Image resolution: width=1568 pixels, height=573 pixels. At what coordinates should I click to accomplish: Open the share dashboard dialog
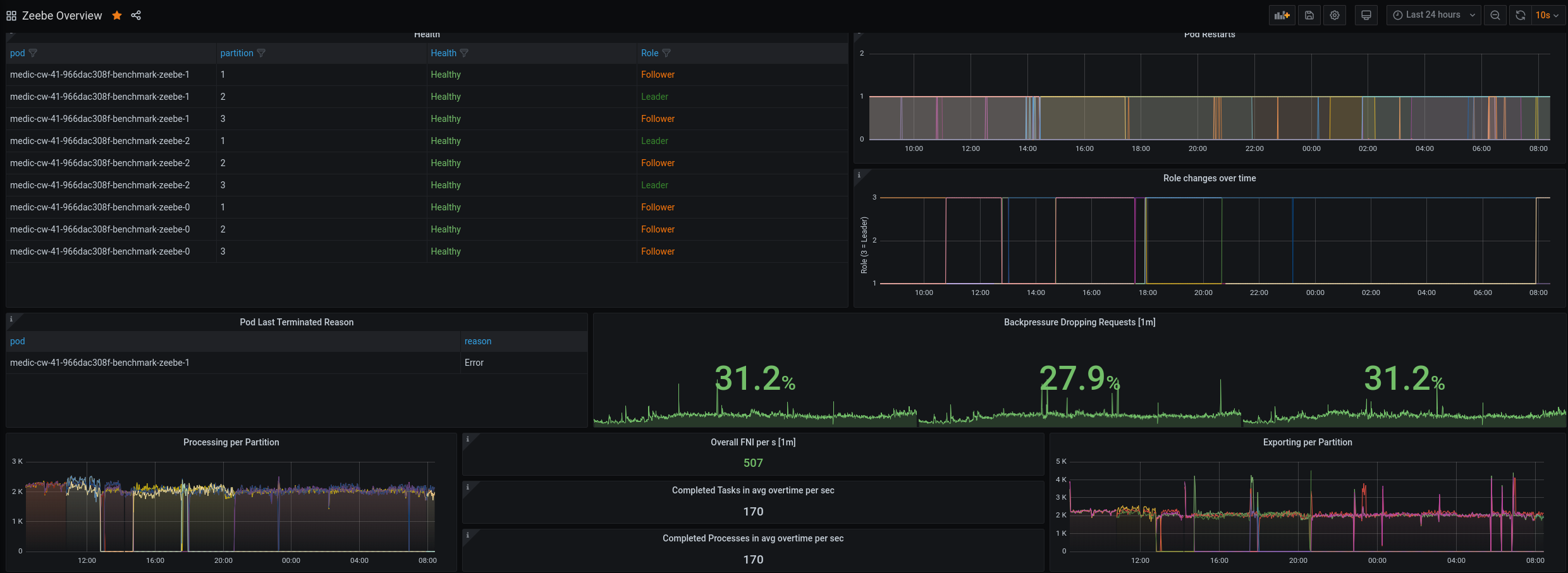(x=136, y=15)
